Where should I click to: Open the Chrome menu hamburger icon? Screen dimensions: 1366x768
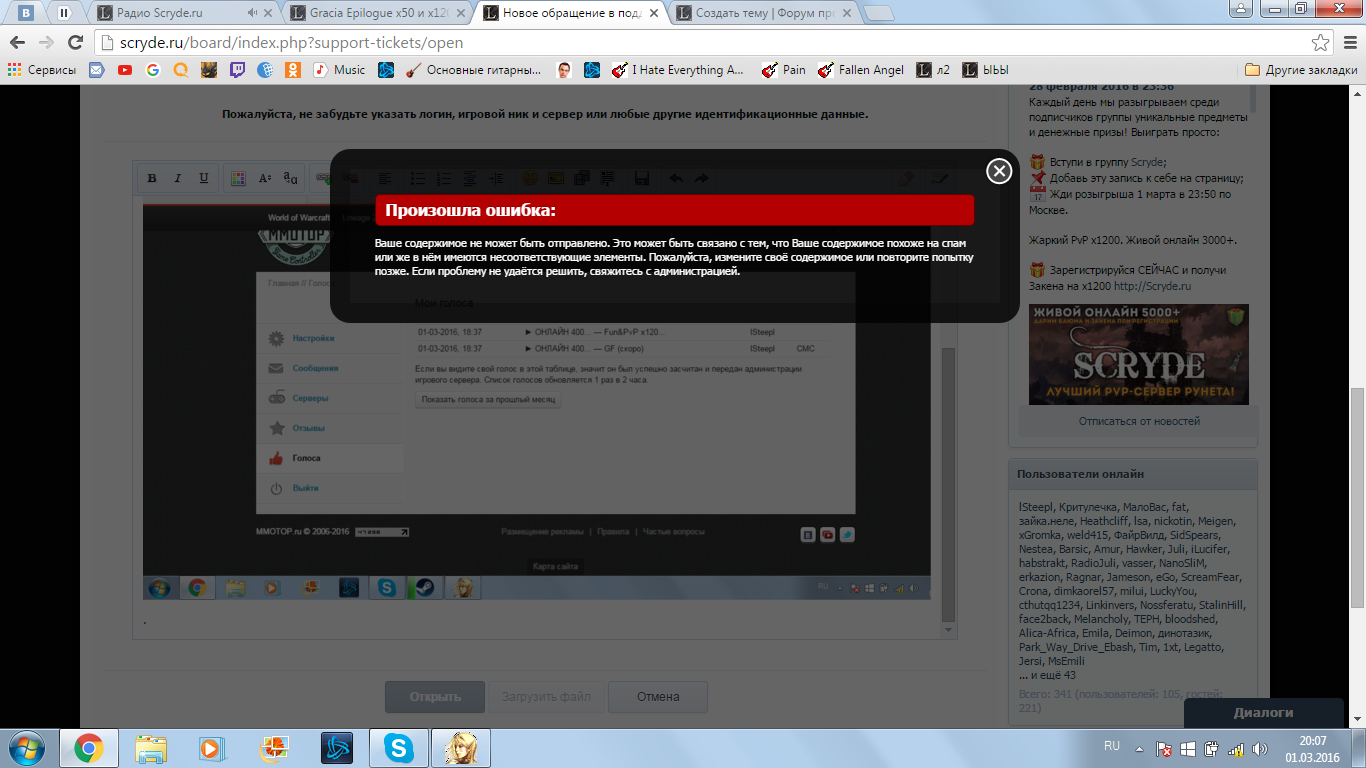[x=1347, y=43]
